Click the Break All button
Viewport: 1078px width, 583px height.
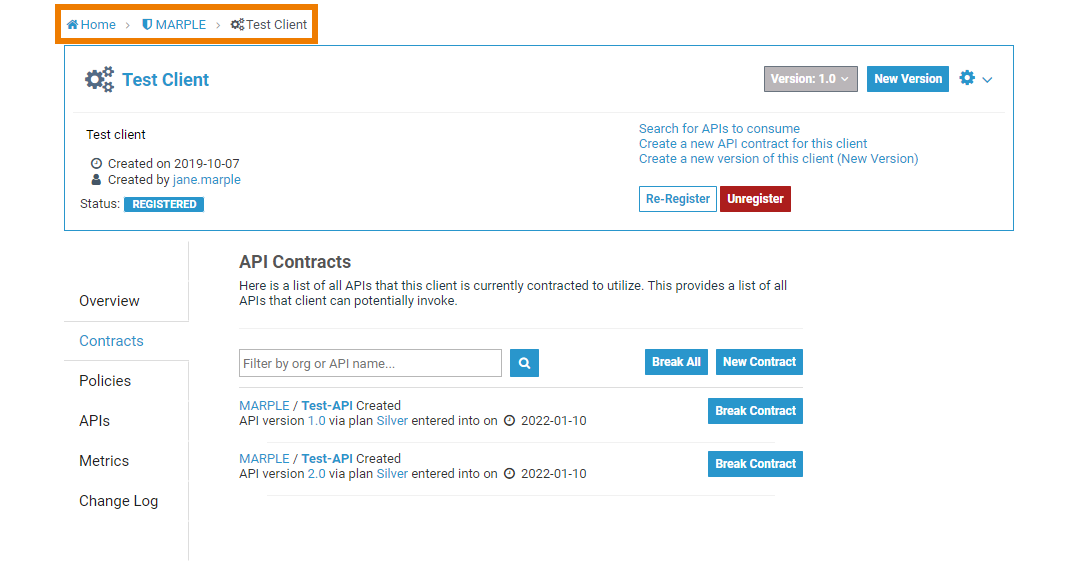(x=676, y=362)
